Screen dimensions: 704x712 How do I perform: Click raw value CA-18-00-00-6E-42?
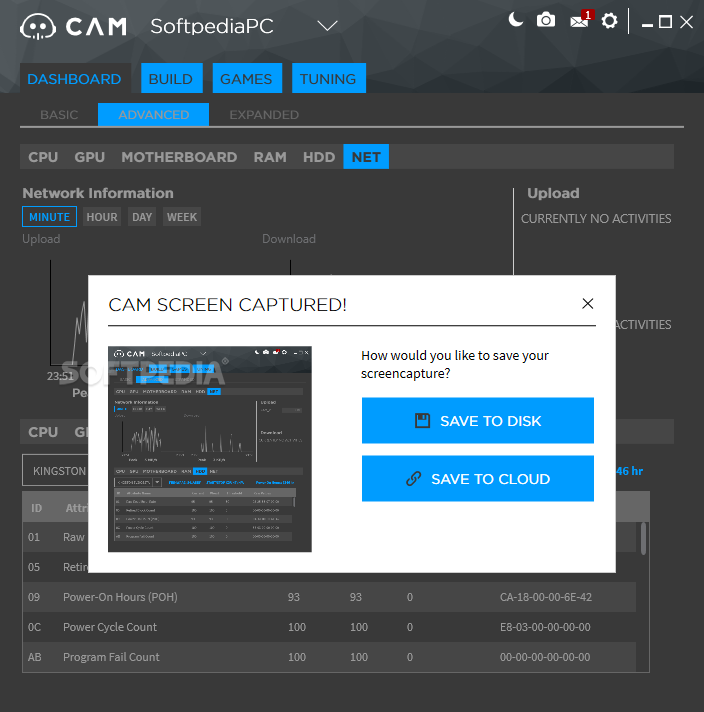point(545,597)
